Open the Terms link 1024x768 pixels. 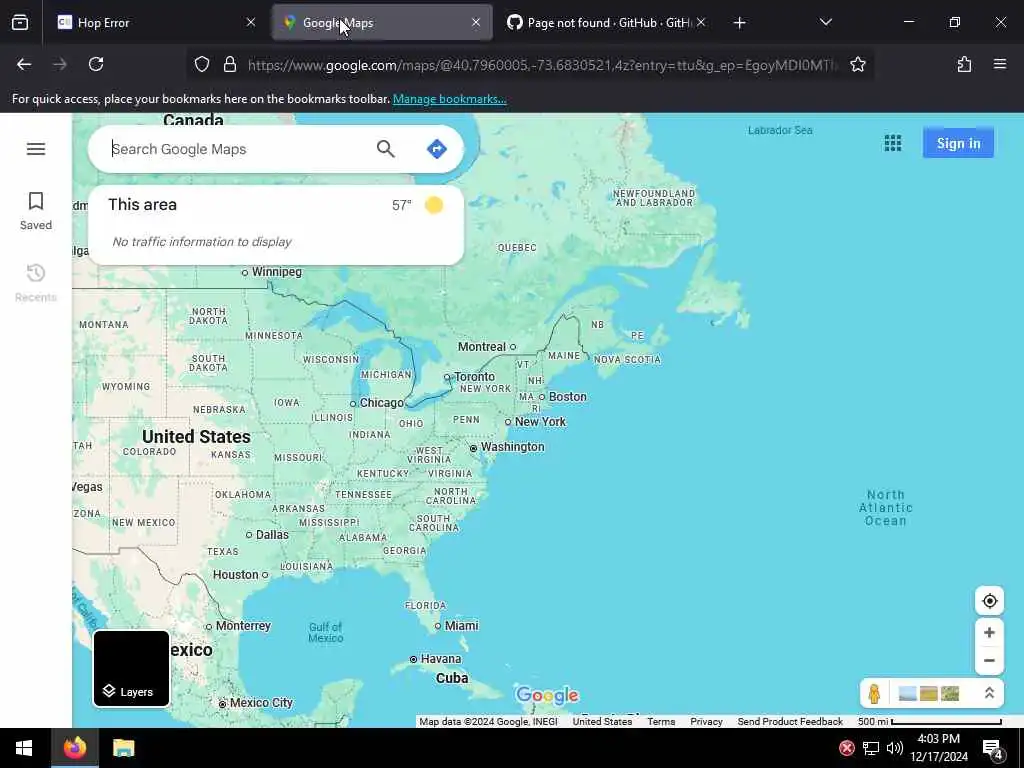(661, 722)
